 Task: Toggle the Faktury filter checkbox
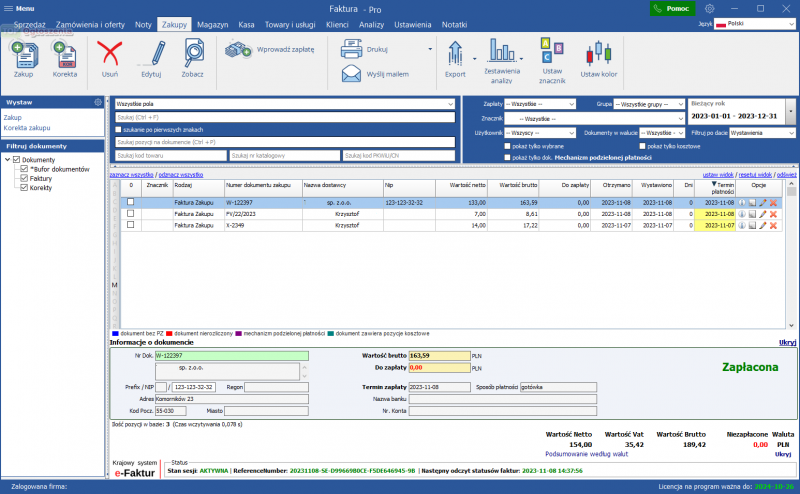pyautogui.click(x=25, y=178)
